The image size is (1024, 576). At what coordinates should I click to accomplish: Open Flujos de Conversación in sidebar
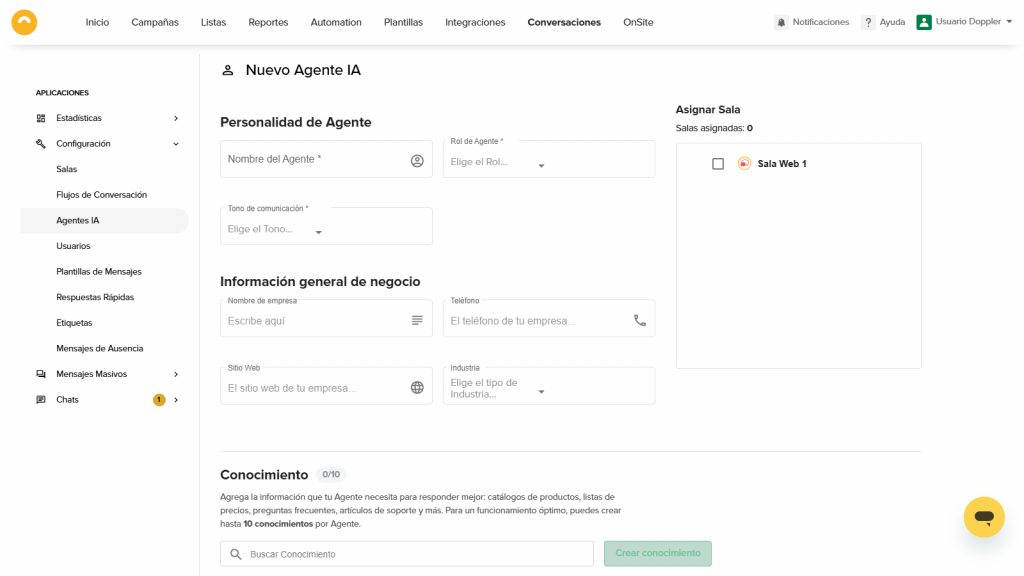pos(101,195)
